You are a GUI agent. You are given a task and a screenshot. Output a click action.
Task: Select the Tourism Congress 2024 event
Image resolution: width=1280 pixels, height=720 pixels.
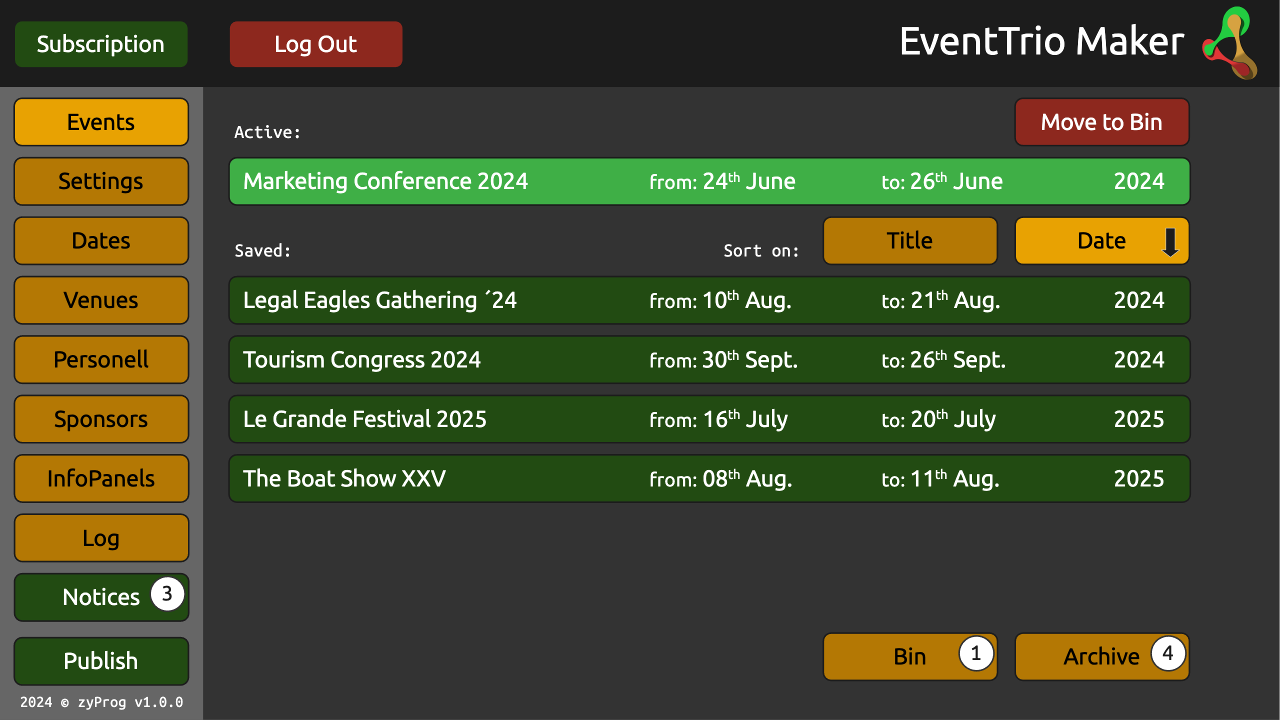709,360
